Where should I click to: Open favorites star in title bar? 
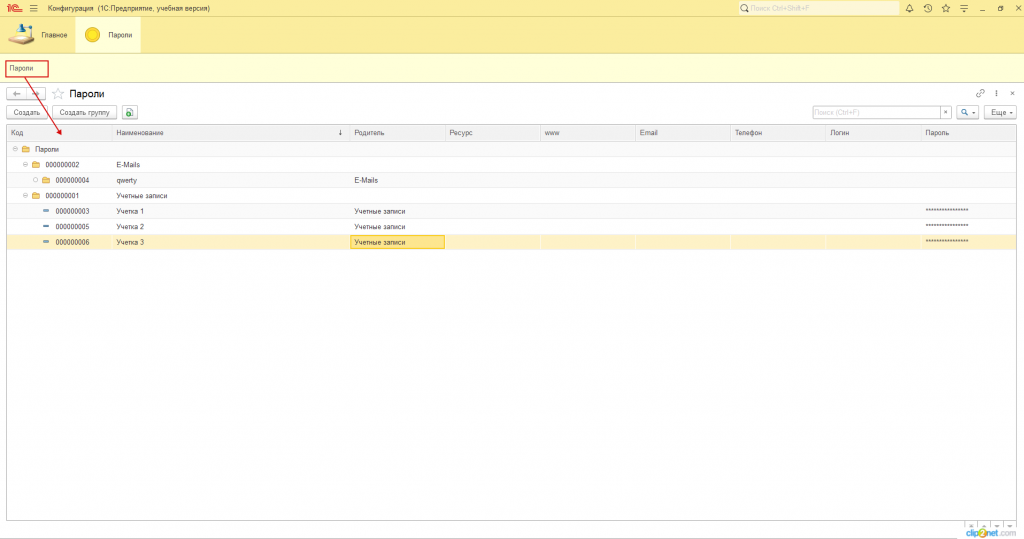click(946, 8)
